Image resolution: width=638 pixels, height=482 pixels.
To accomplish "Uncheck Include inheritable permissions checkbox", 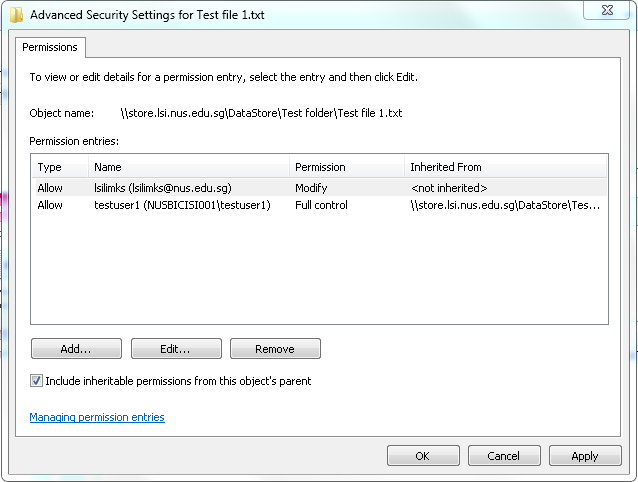I will point(36,381).
